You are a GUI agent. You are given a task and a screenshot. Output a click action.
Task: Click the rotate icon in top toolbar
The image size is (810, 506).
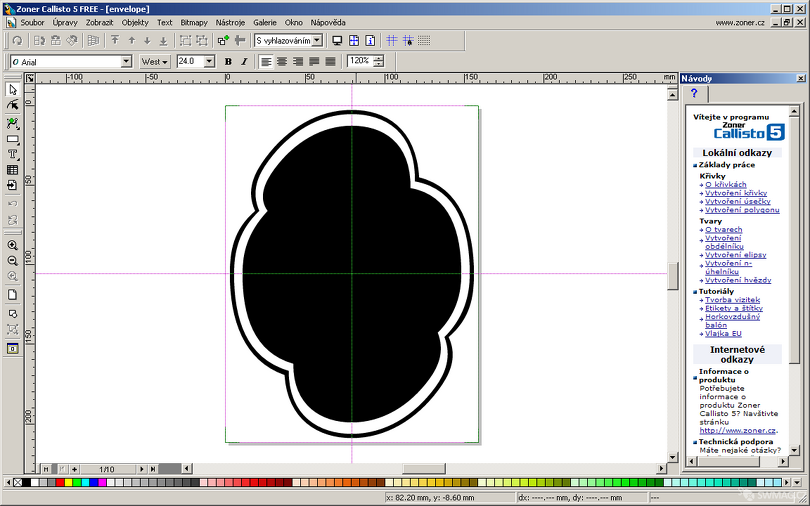[18, 41]
